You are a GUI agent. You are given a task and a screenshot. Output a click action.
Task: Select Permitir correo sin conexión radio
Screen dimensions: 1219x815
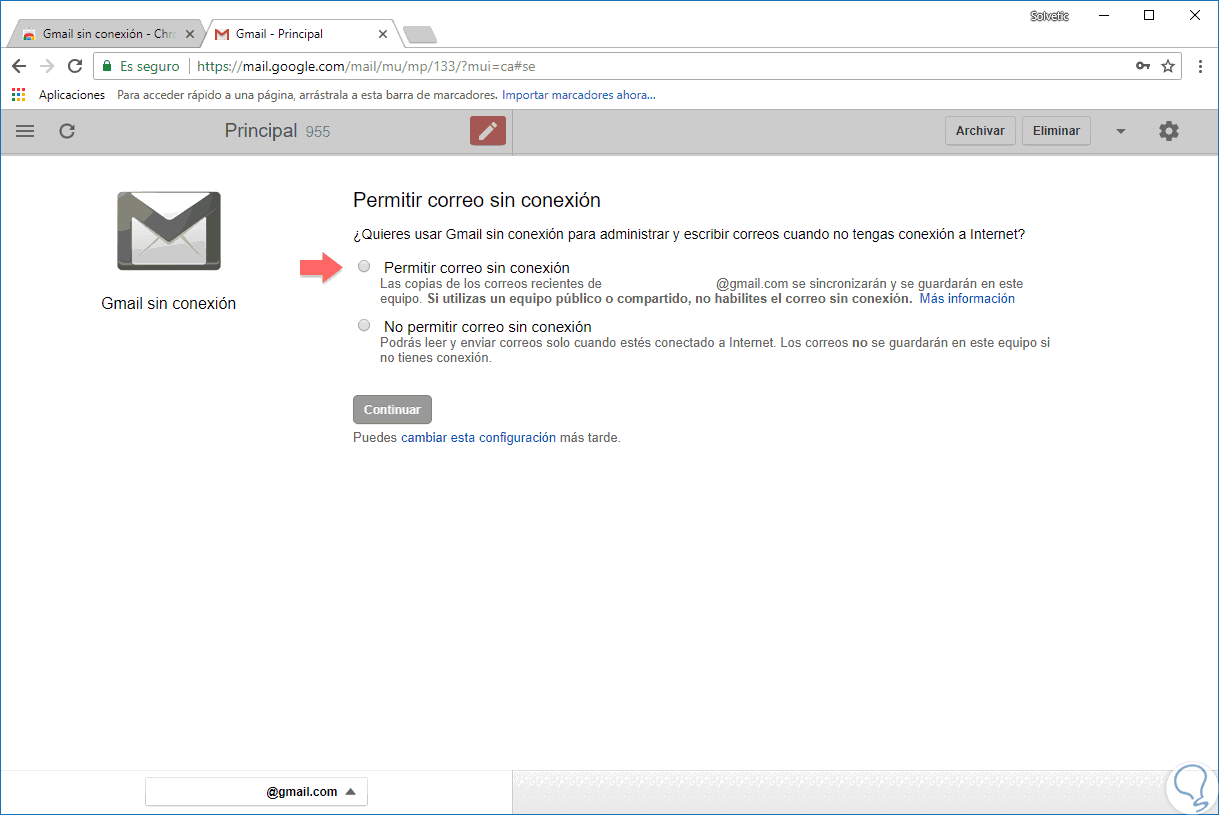(x=364, y=266)
